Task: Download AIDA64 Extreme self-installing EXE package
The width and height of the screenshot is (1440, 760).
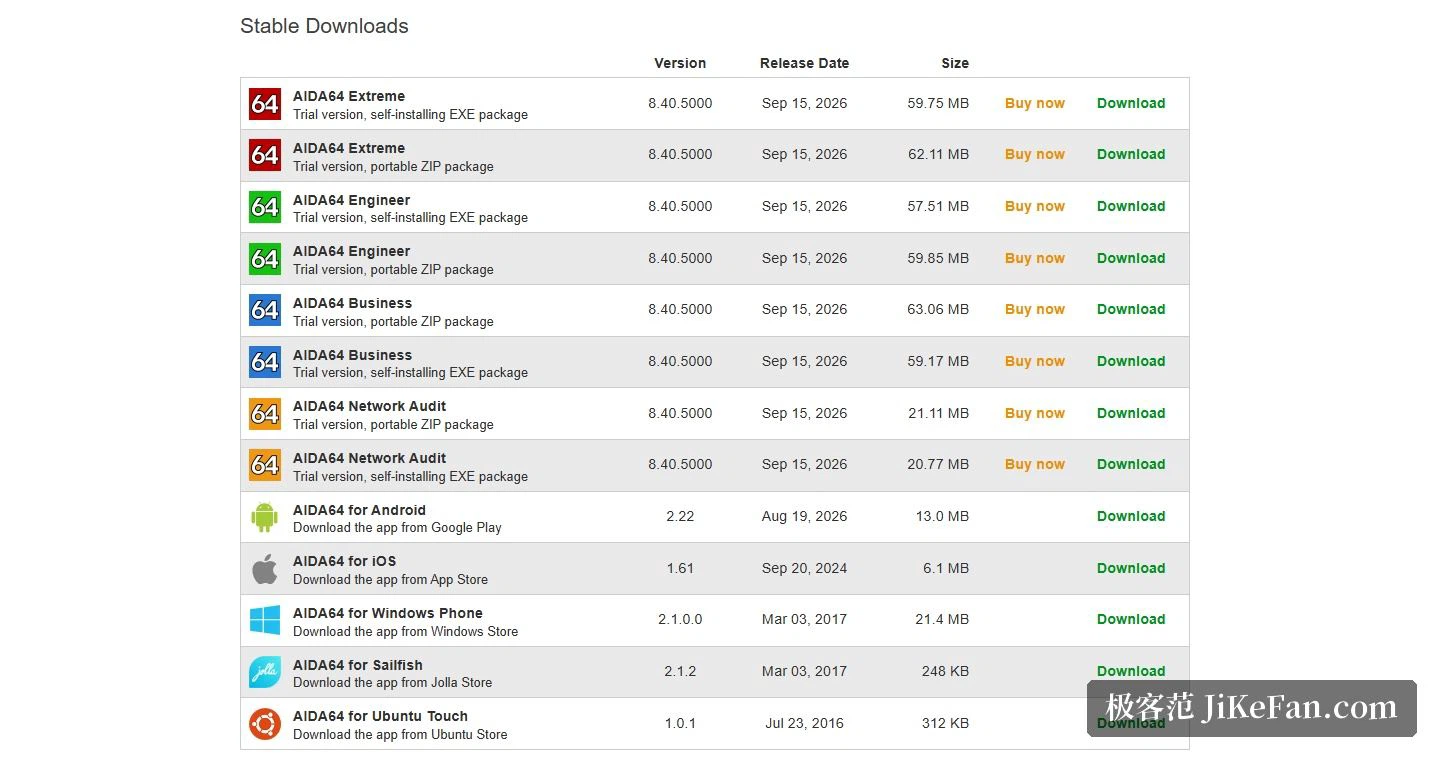Action: pyautogui.click(x=1131, y=103)
